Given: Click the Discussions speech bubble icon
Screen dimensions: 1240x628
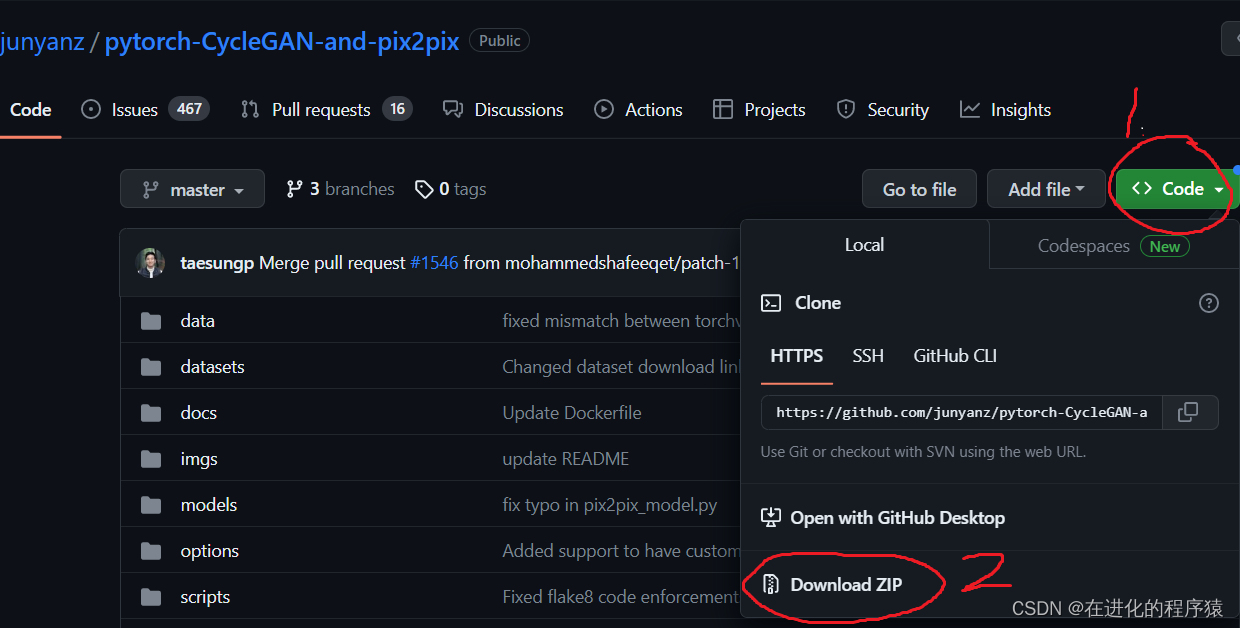Looking at the screenshot, I should pos(453,110).
